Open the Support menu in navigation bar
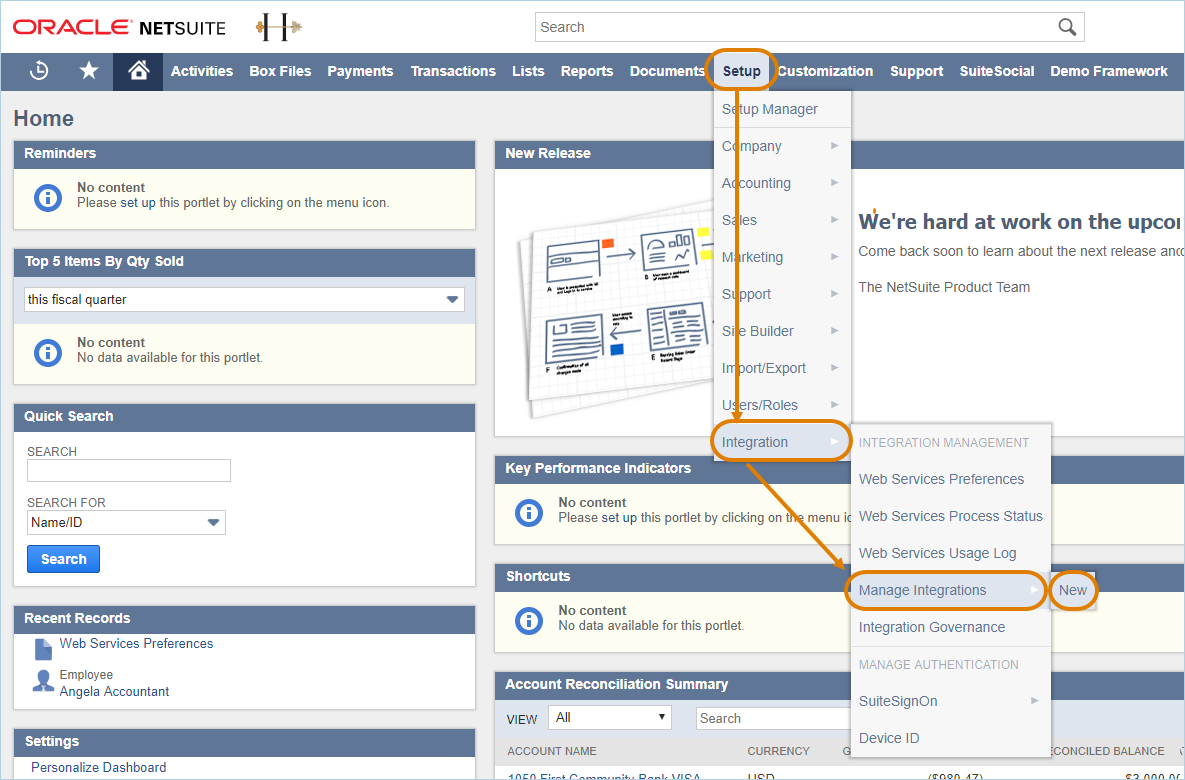1185x780 pixels. pos(916,71)
